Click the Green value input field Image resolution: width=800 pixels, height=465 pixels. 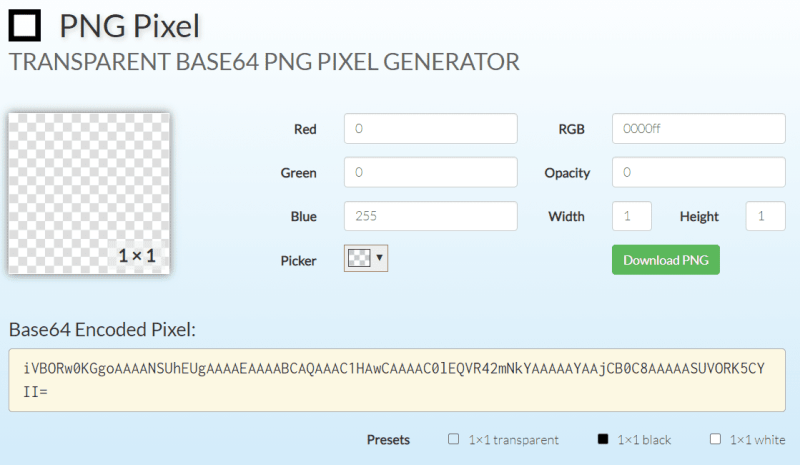tap(430, 172)
